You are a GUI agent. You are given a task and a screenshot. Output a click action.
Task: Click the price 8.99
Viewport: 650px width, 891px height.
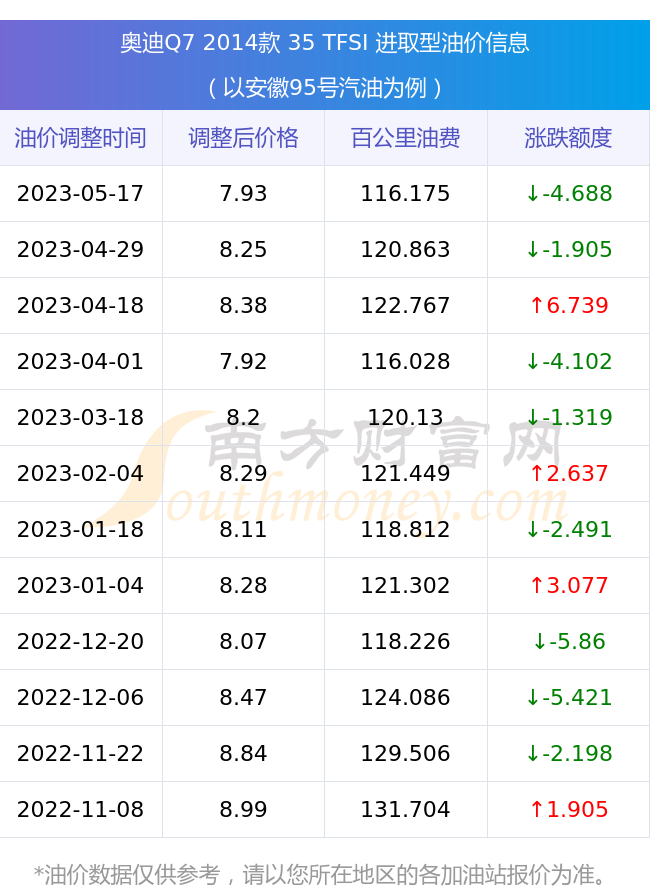243,809
